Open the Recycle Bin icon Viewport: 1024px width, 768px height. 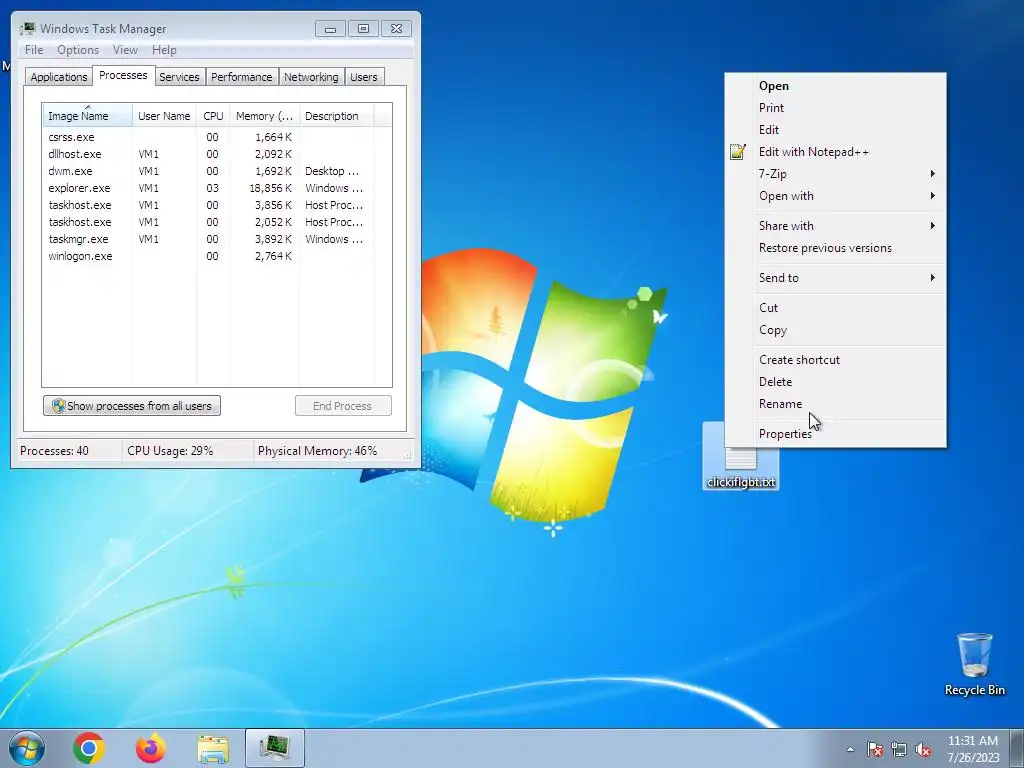point(974,664)
